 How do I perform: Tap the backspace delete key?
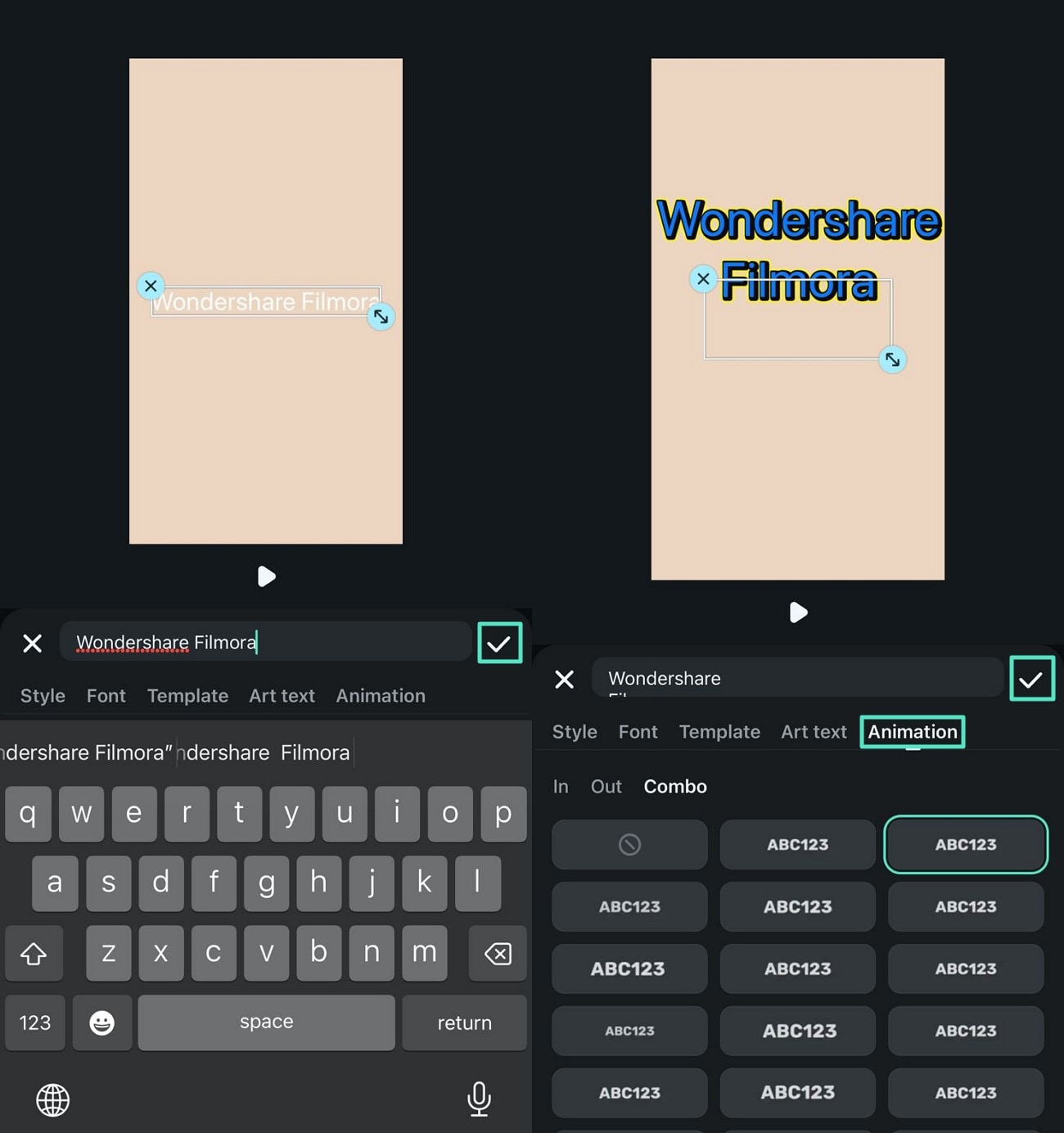[x=498, y=953]
